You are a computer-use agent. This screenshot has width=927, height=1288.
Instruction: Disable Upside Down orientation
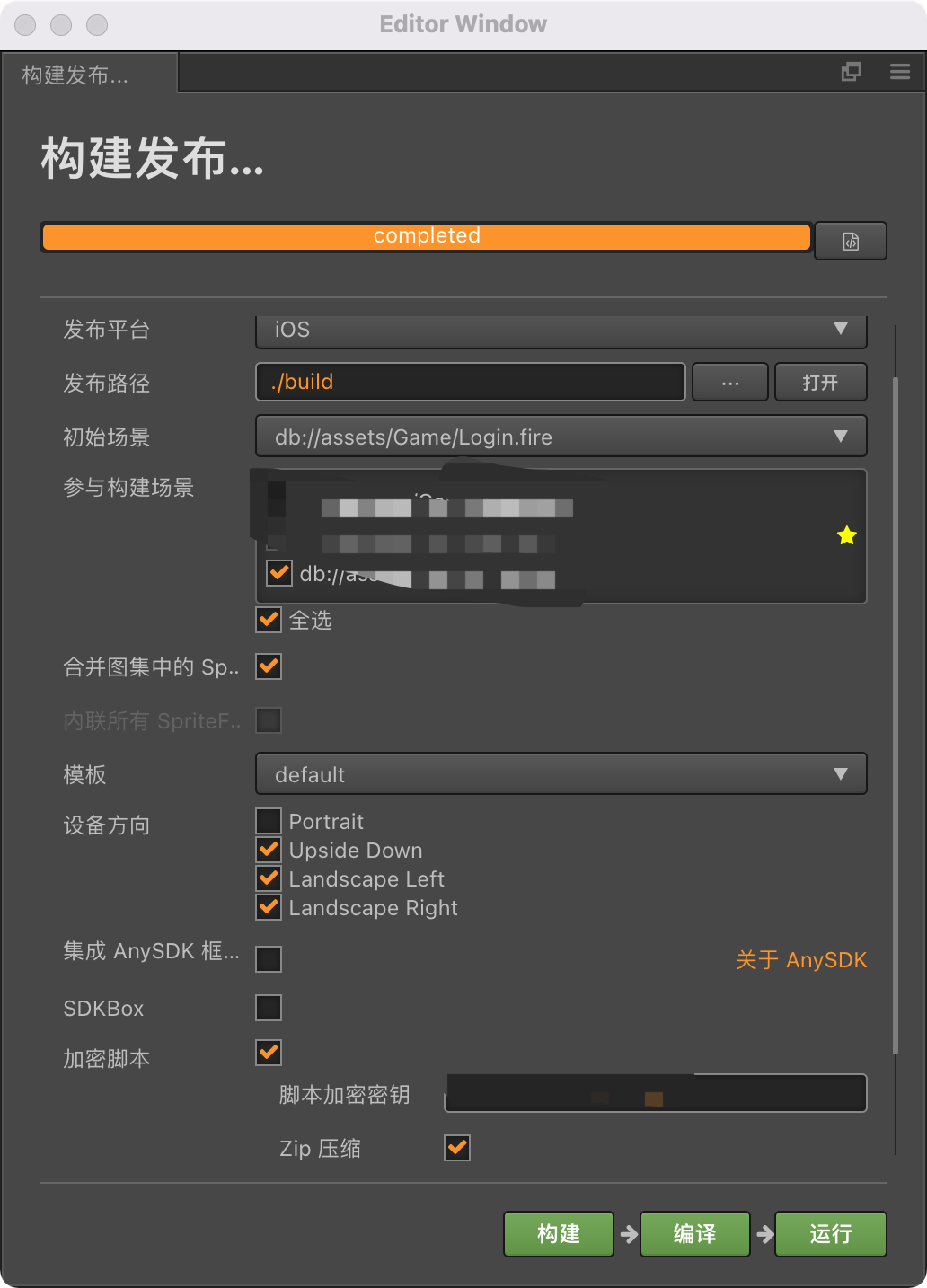pos(269,850)
